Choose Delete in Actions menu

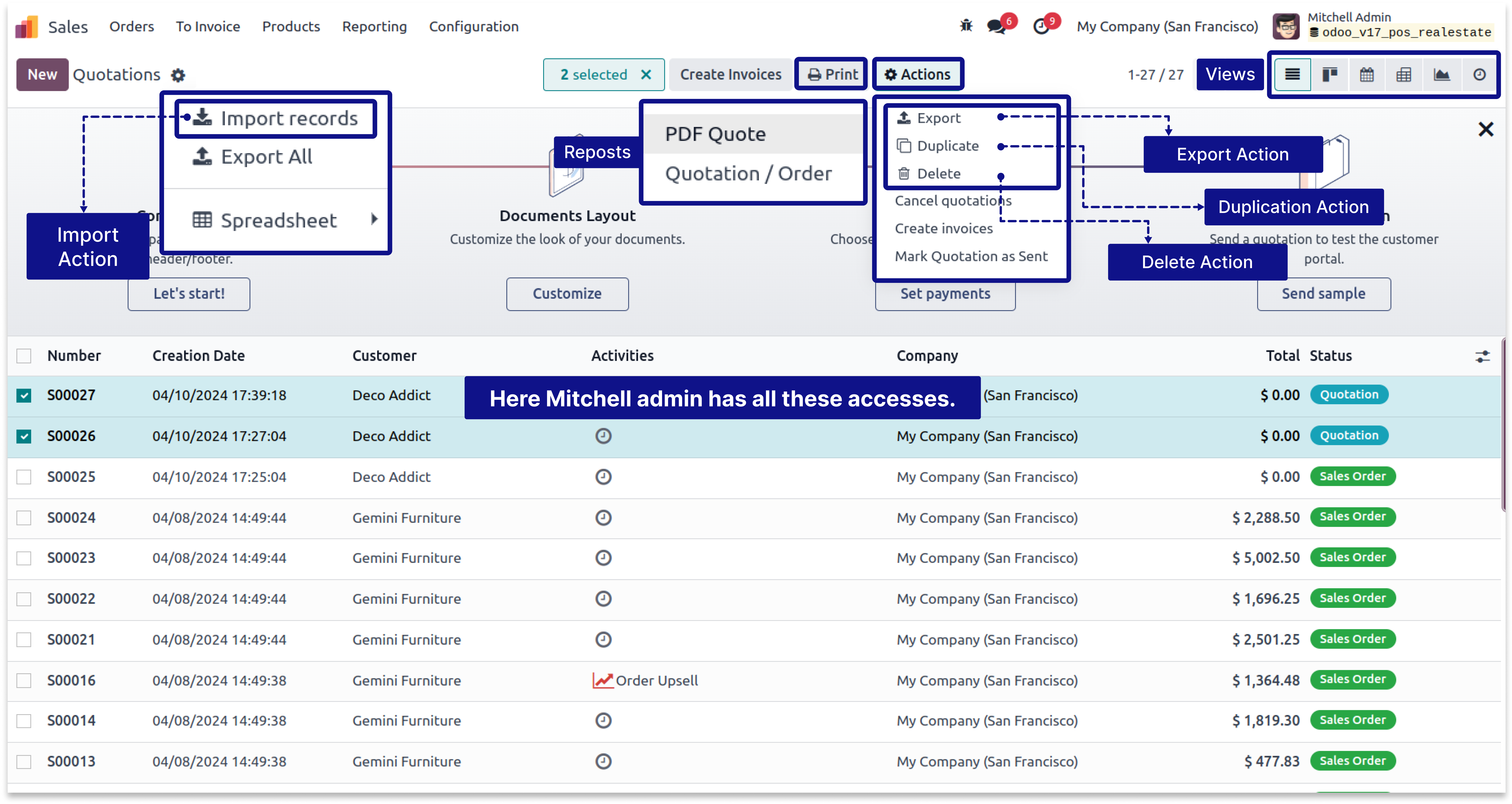click(x=929, y=174)
